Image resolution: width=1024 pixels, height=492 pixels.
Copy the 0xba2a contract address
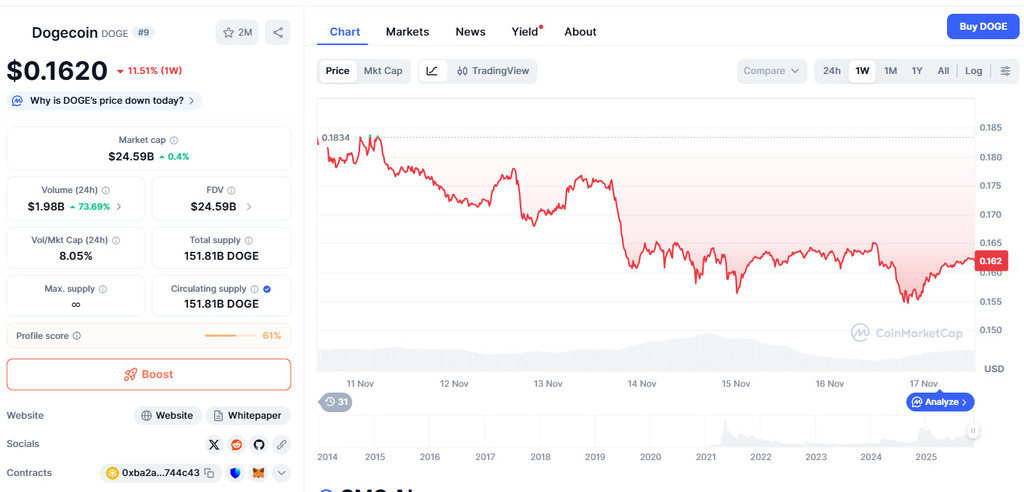coord(210,473)
